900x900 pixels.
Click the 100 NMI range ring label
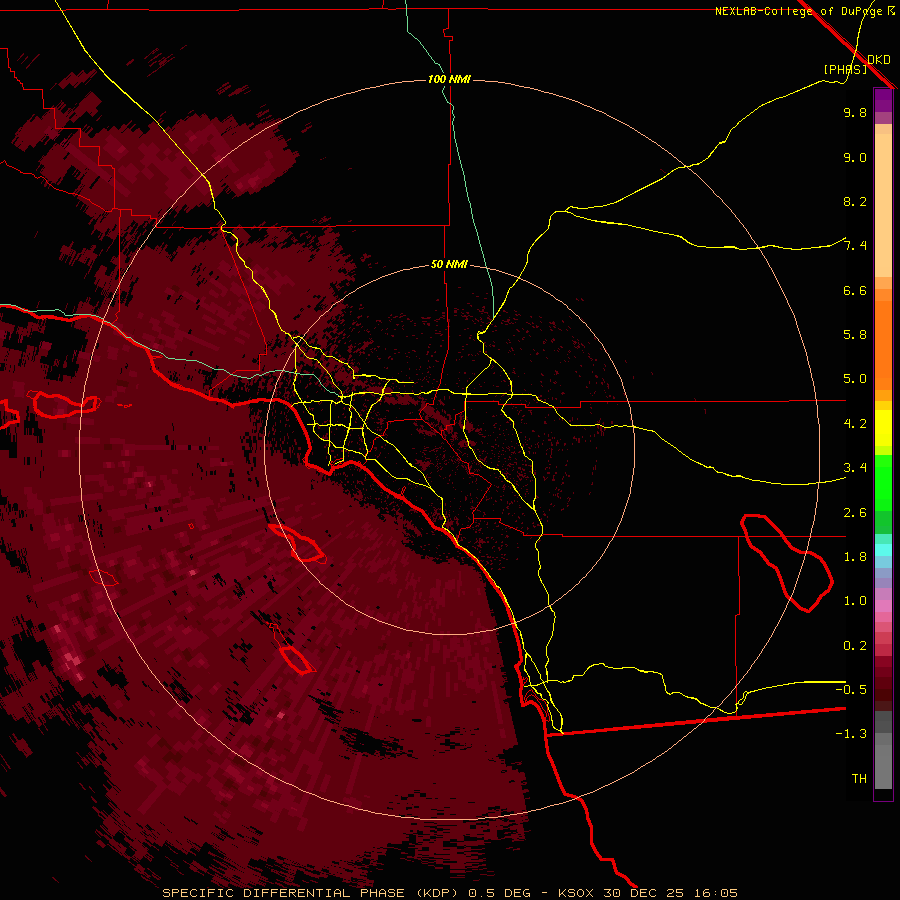(449, 79)
